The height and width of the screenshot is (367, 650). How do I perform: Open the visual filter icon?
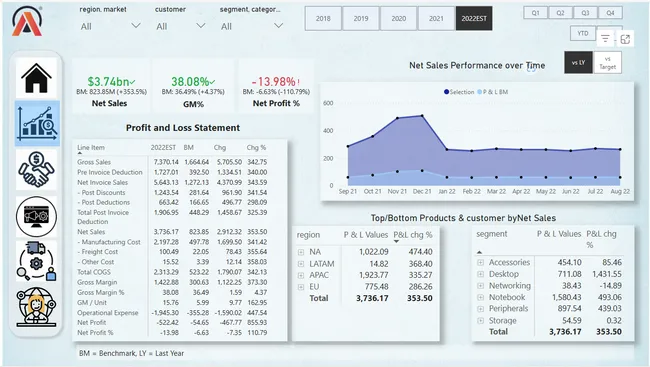pyautogui.click(x=605, y=39)
